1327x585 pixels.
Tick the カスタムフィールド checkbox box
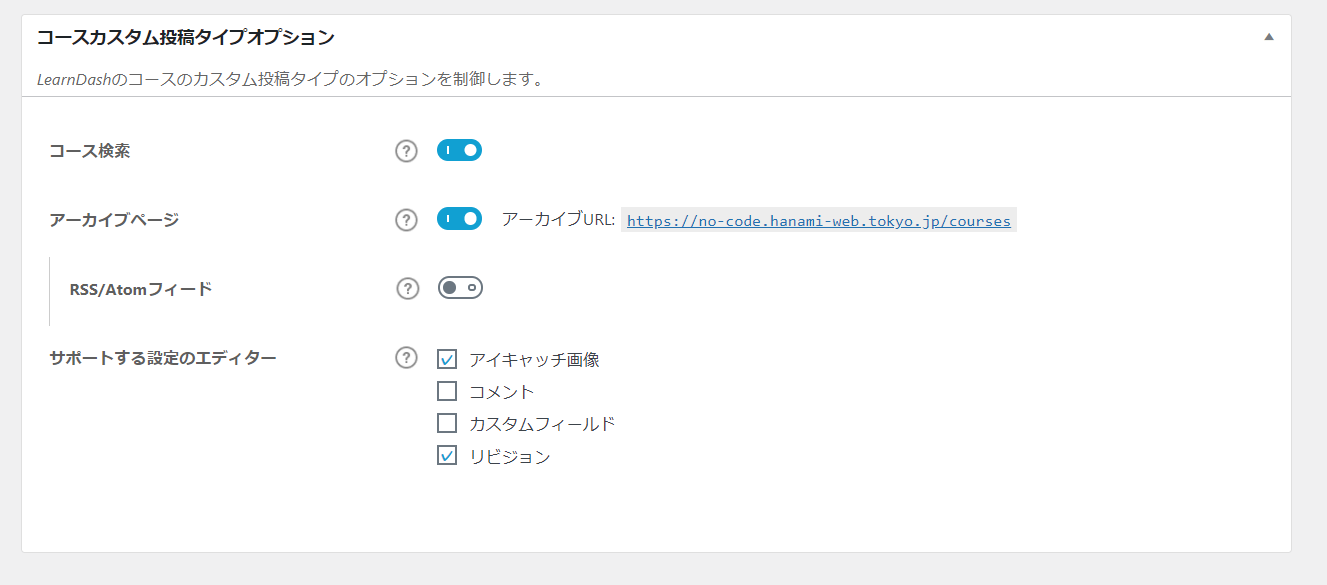447,424
